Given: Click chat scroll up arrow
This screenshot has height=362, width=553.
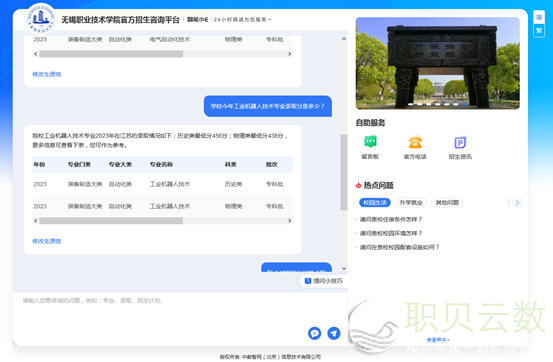Looking at the screenshot, I should tap(344, 39).
